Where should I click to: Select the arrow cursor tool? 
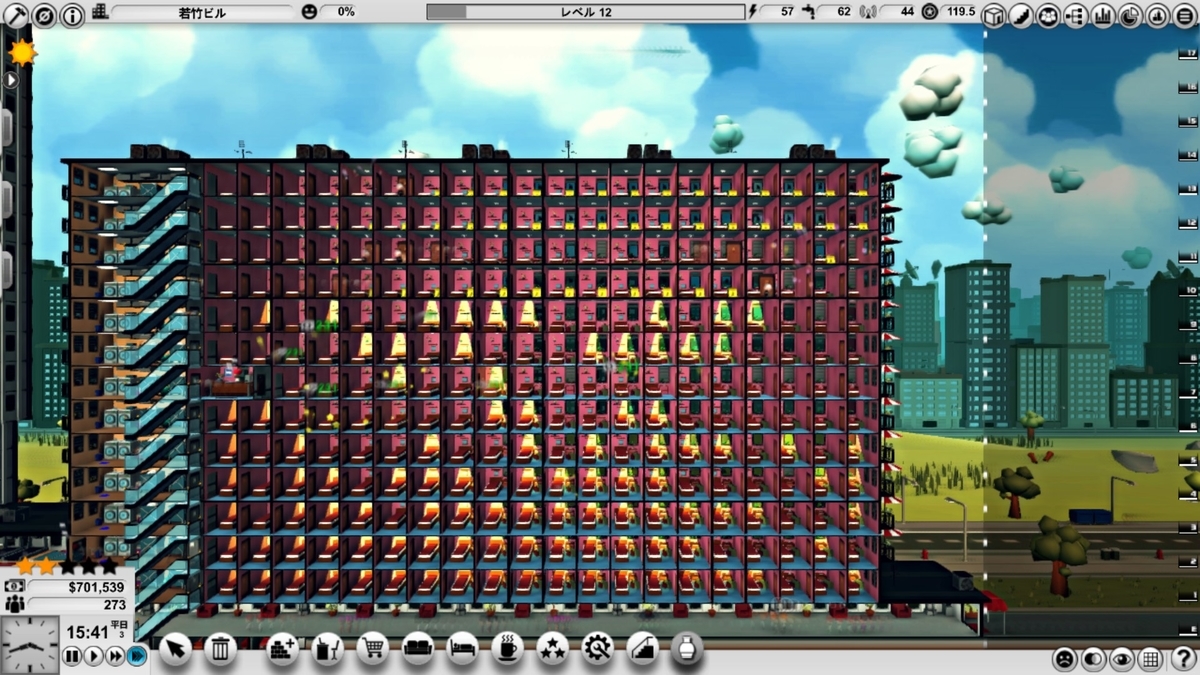pyautogui.click(x=175, y=649)
